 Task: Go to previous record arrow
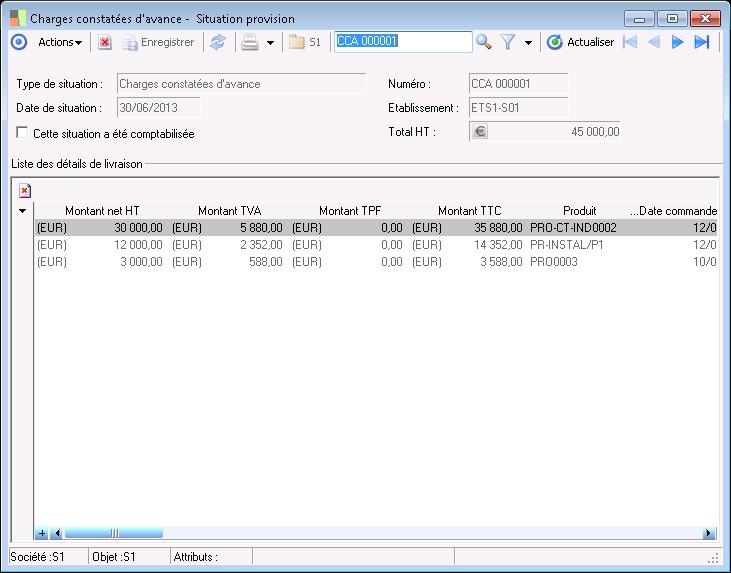click(x=654, y=42)
